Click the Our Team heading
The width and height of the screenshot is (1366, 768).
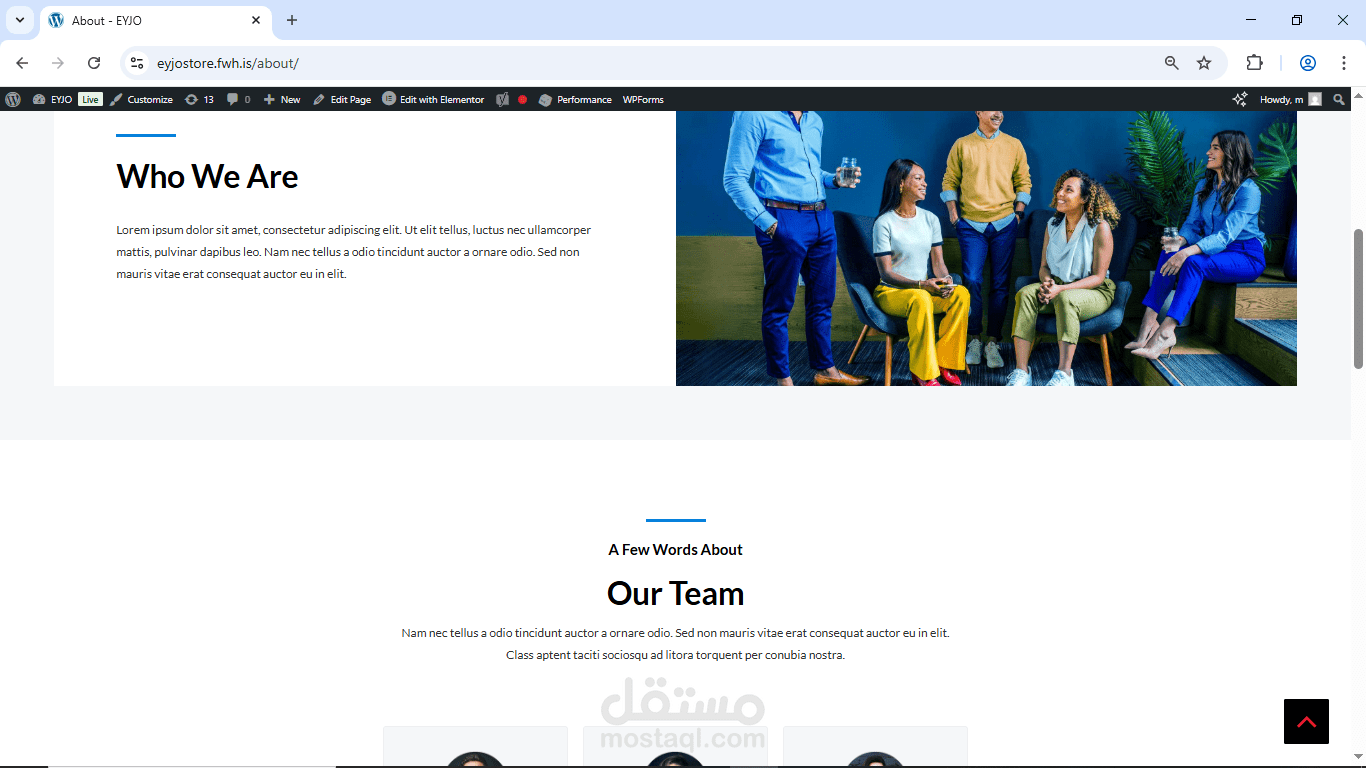(x=675, y=594)
